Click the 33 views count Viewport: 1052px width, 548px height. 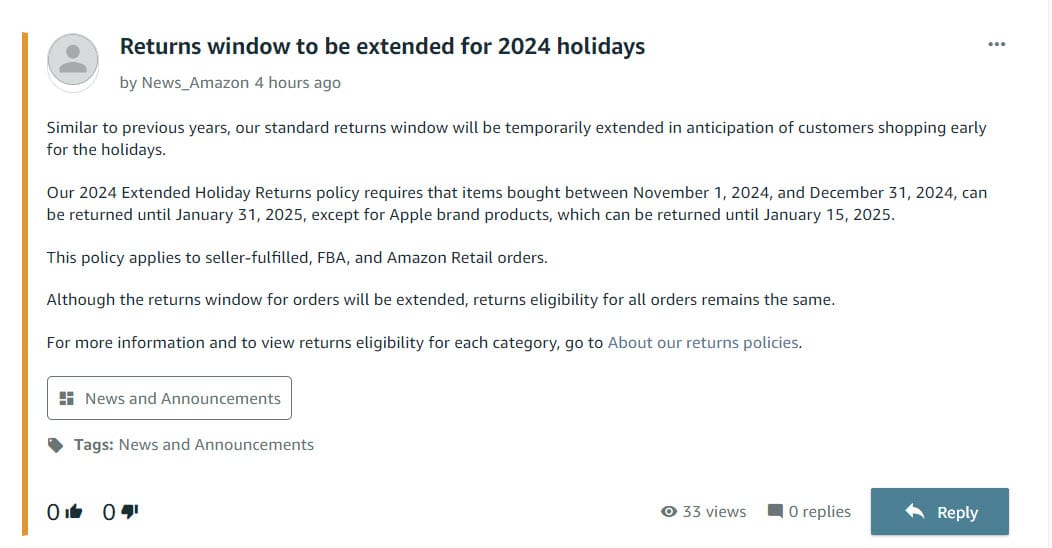click(x=714, y=512)
